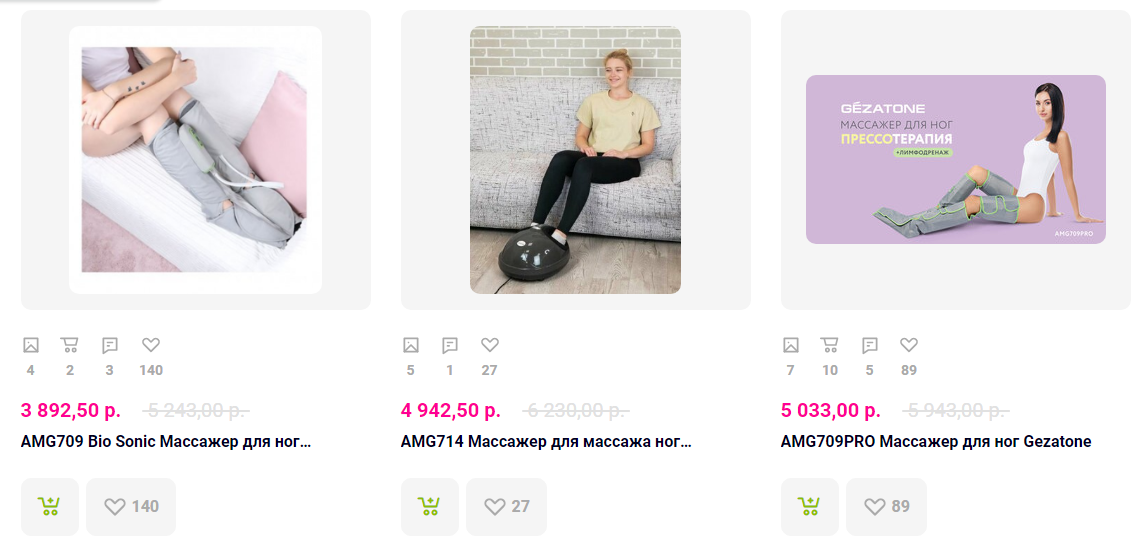Add AMG714 foot massager to cart
This screenshot has width=1140, height=555.
(429, 506)
